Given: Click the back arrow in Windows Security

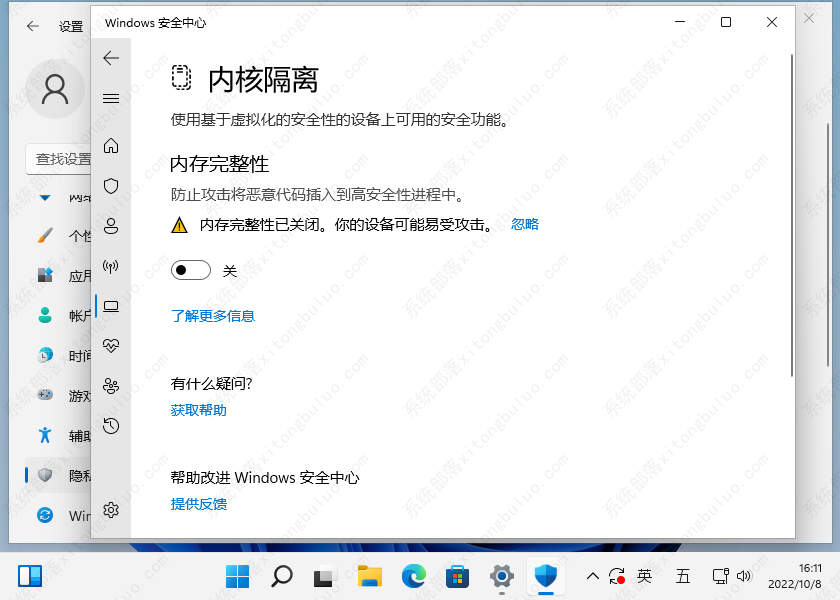Looking at the screenshot, I should (x=111, y=58).
